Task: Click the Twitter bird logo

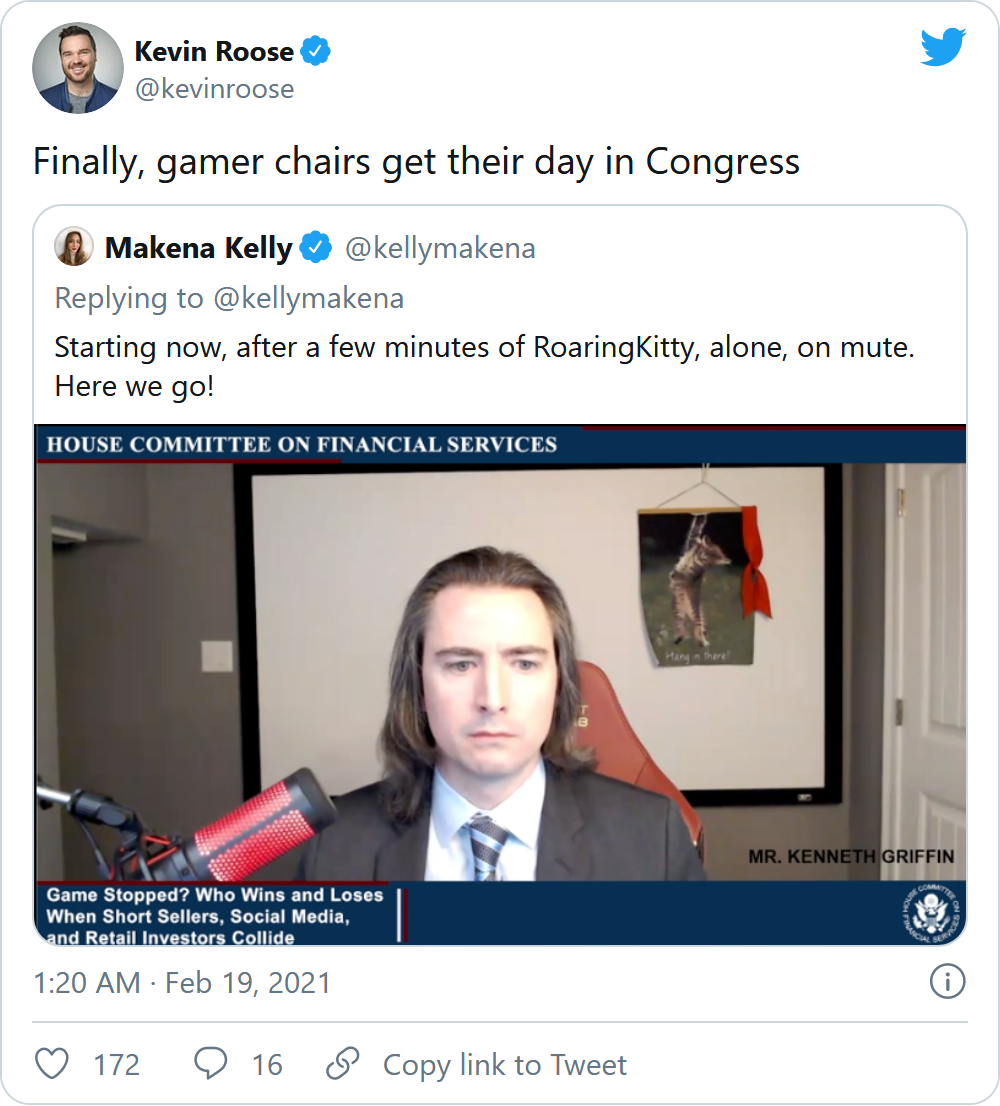Action: point(943,47)
